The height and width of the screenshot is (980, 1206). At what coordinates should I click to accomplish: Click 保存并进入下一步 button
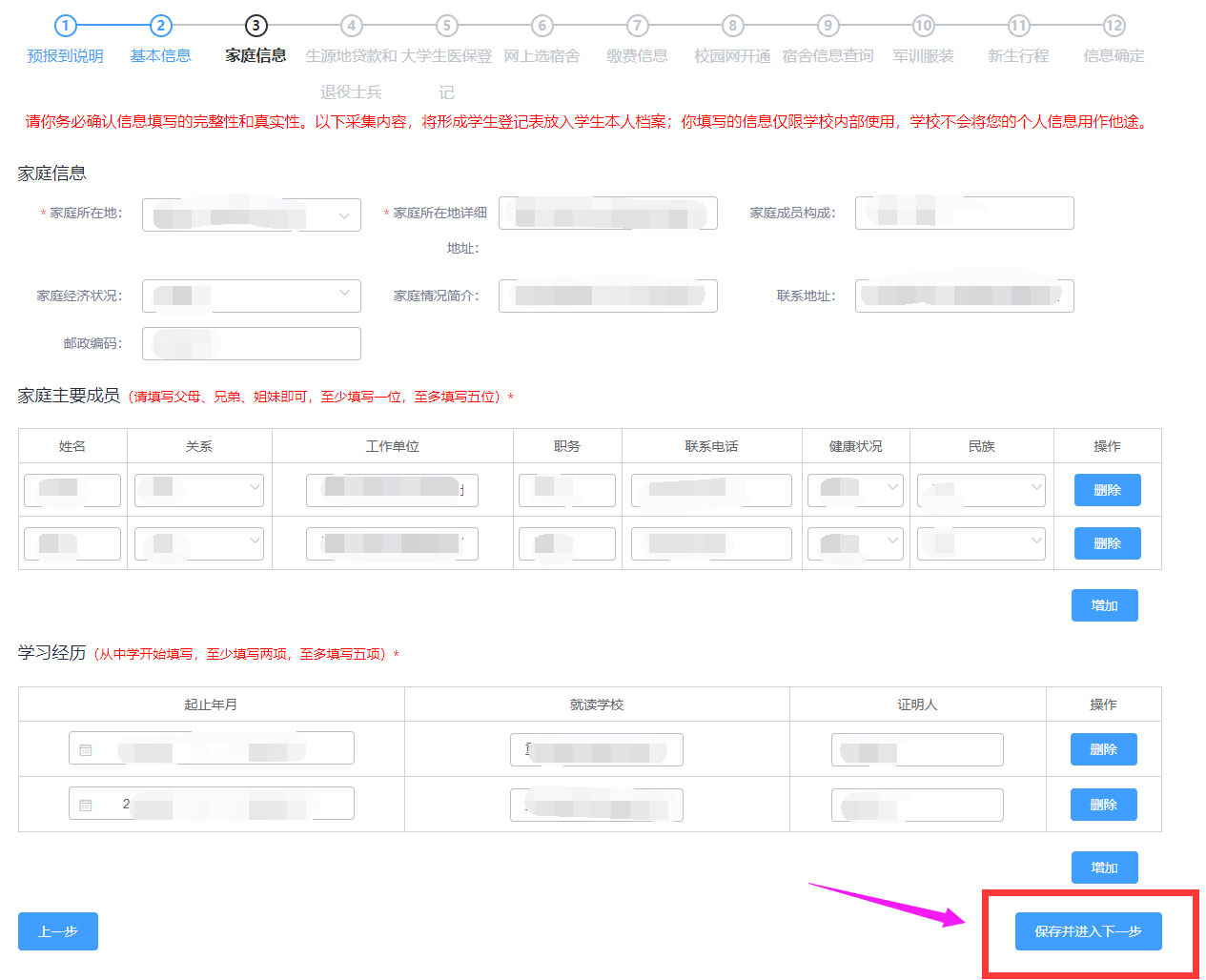1088,931
